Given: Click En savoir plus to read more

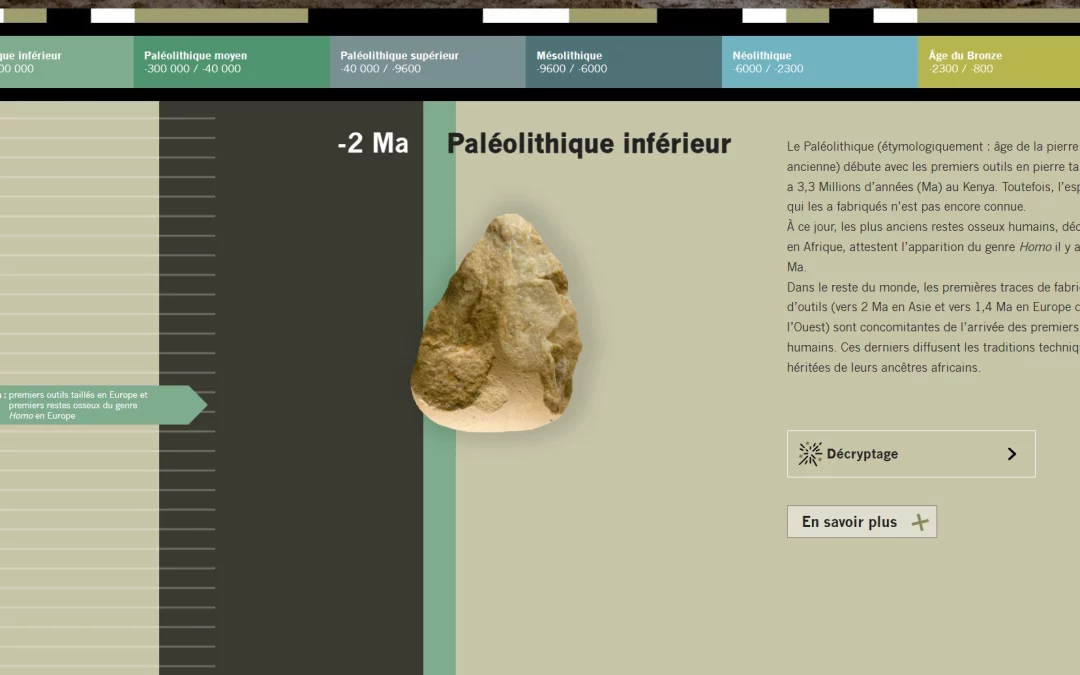Looking at the screenshot, I should tap(862, 521).
